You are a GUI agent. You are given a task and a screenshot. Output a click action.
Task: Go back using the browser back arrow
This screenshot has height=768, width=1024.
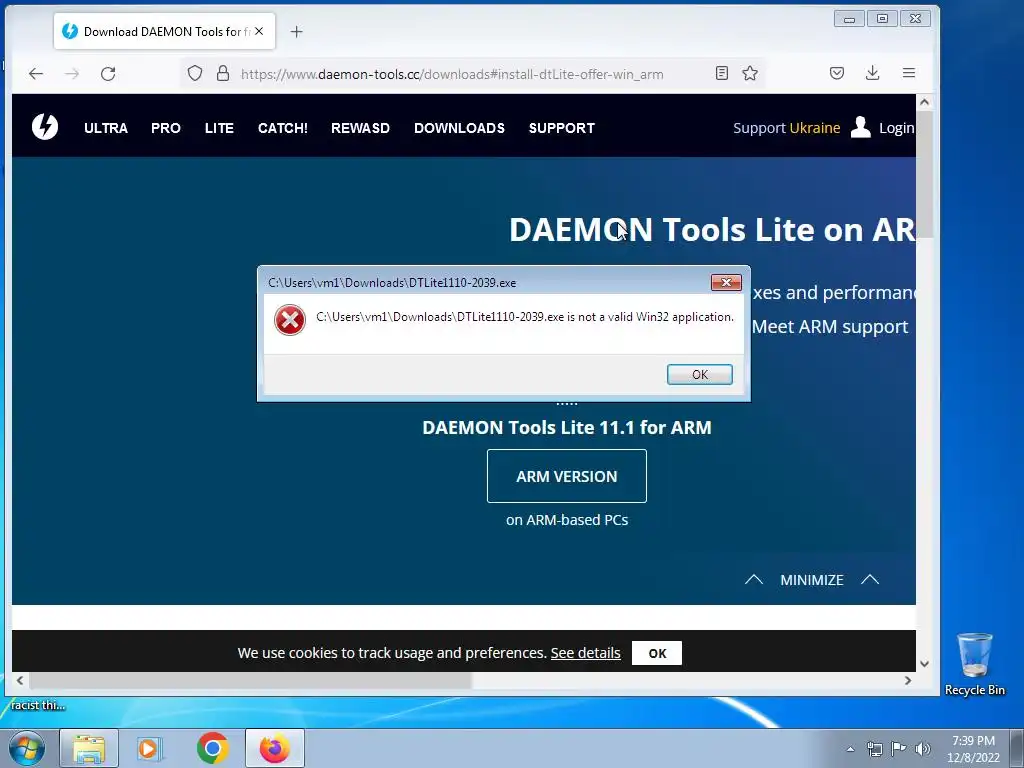36,74
